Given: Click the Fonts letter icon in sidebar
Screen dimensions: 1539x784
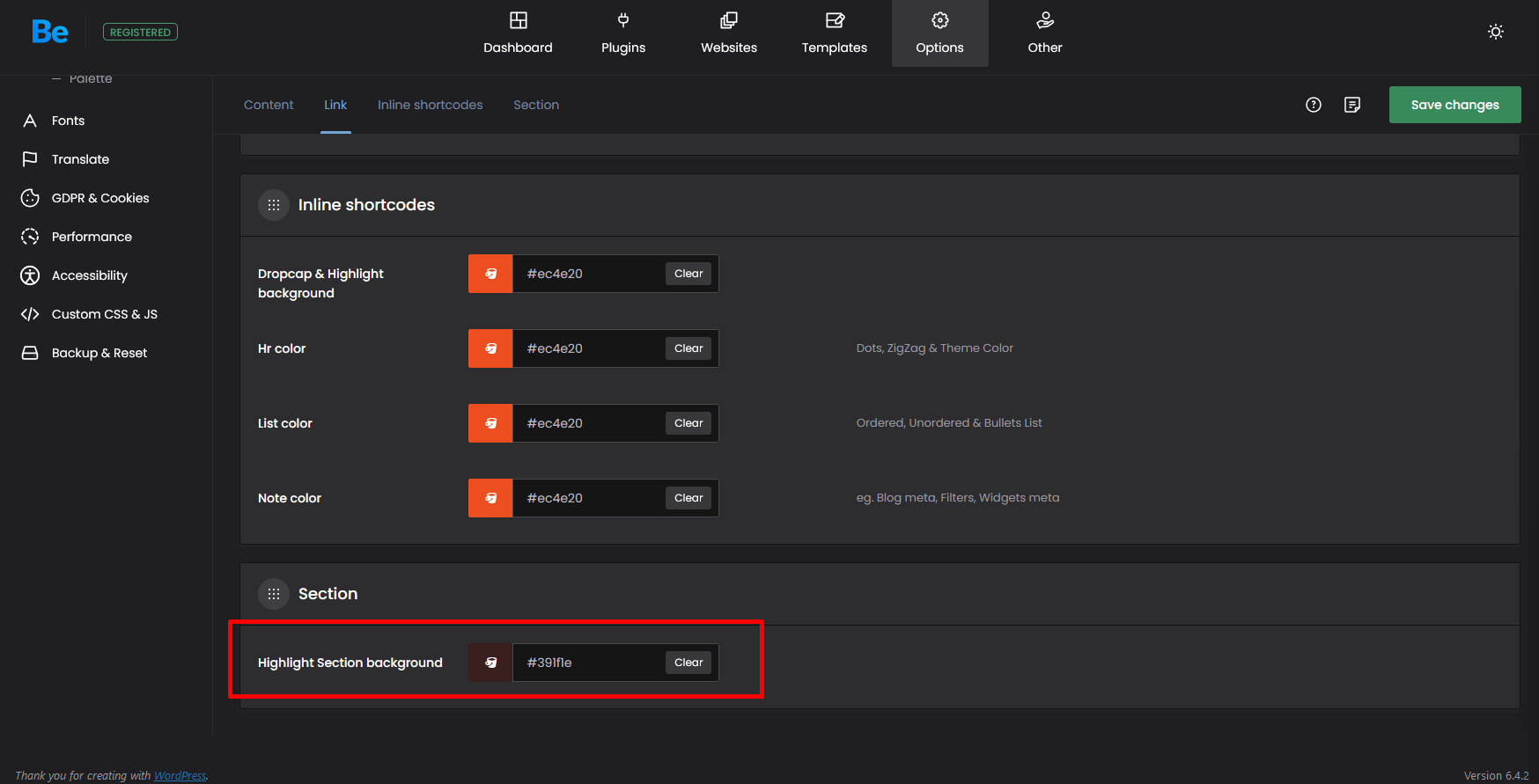Looking at the screenshot, I should coord(30,121).
